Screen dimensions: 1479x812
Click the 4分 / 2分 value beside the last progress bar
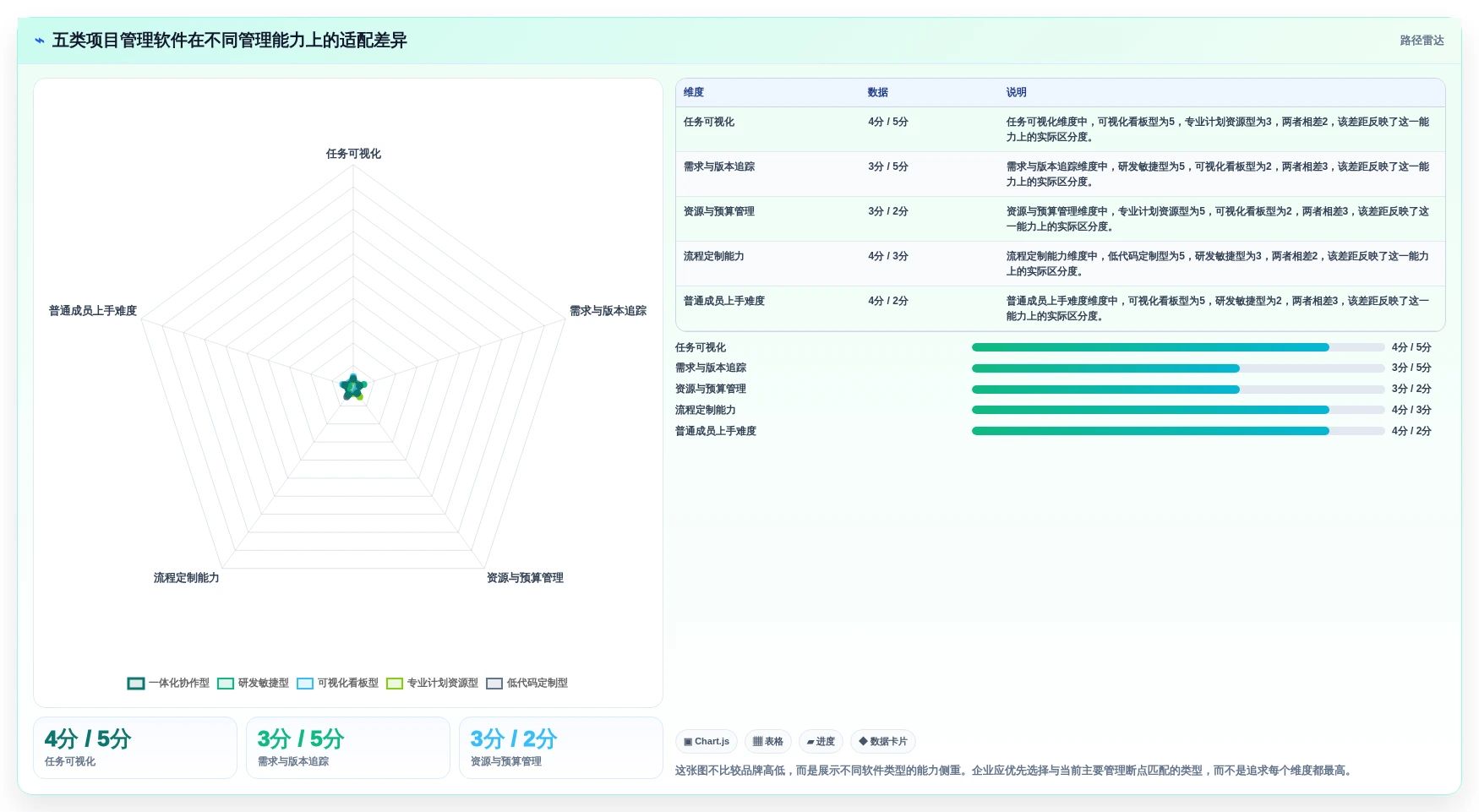pos(1411,431)
